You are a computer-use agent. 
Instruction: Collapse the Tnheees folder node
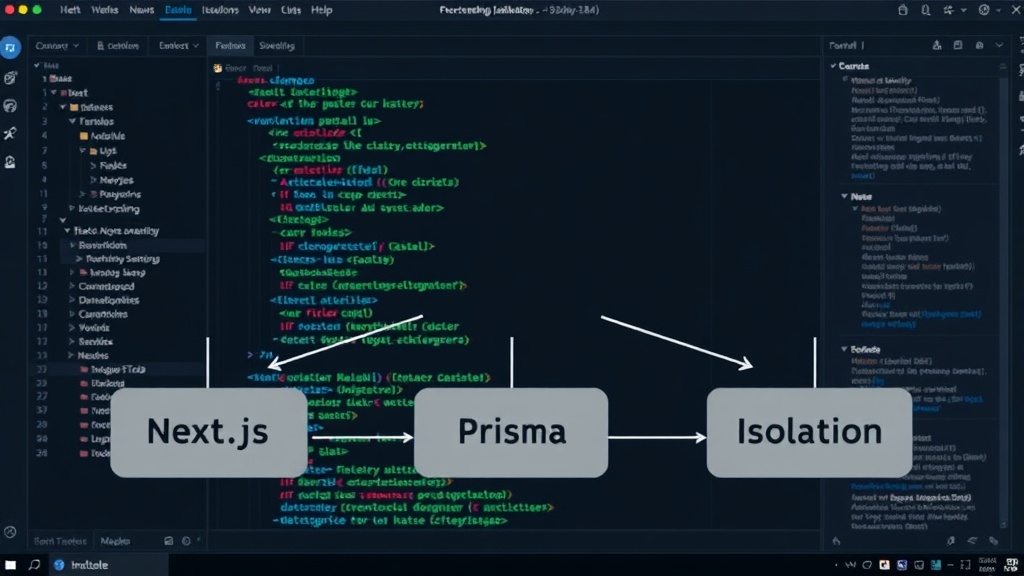pos(63,107)
